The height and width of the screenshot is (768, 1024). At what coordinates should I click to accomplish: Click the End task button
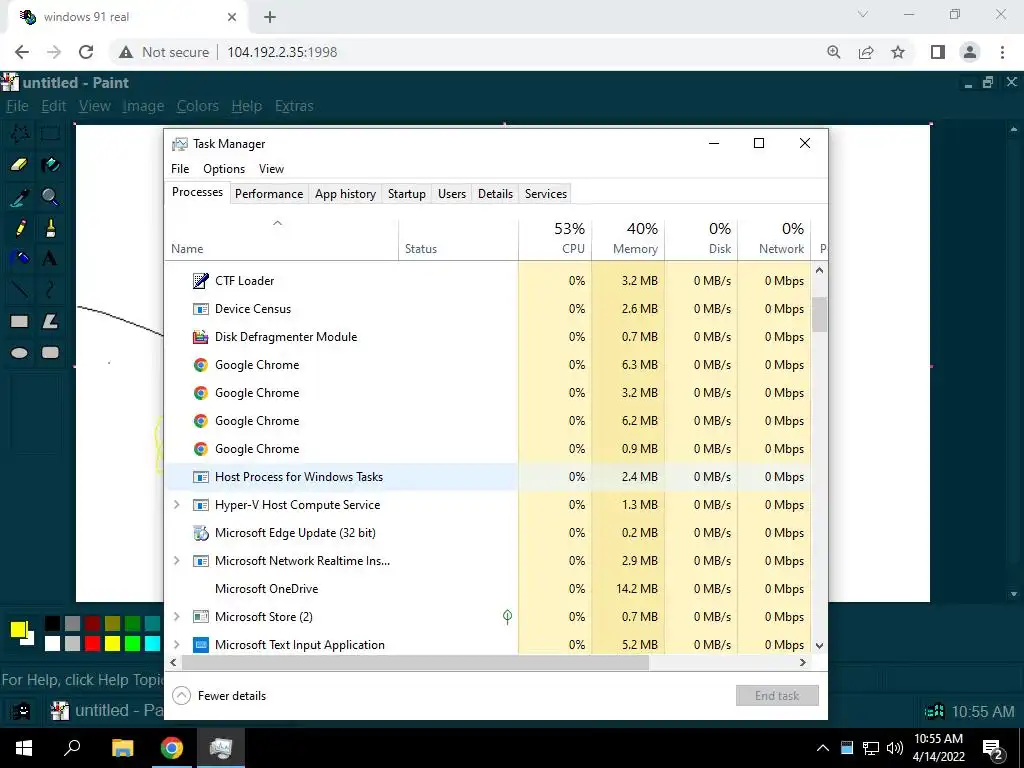[777, 696]
